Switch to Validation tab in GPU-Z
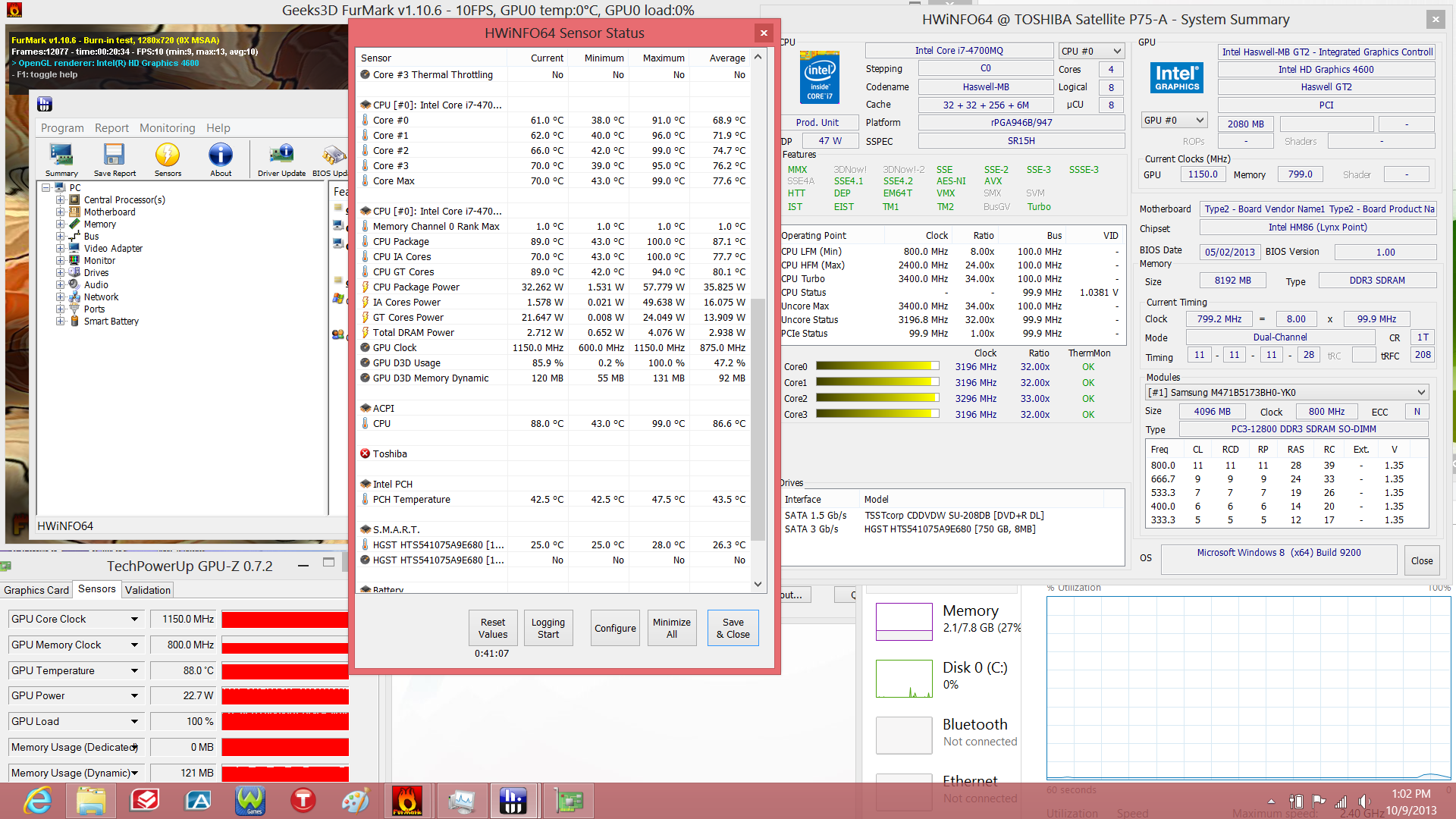Screen dimensions: 1456x819 [148, 590]
